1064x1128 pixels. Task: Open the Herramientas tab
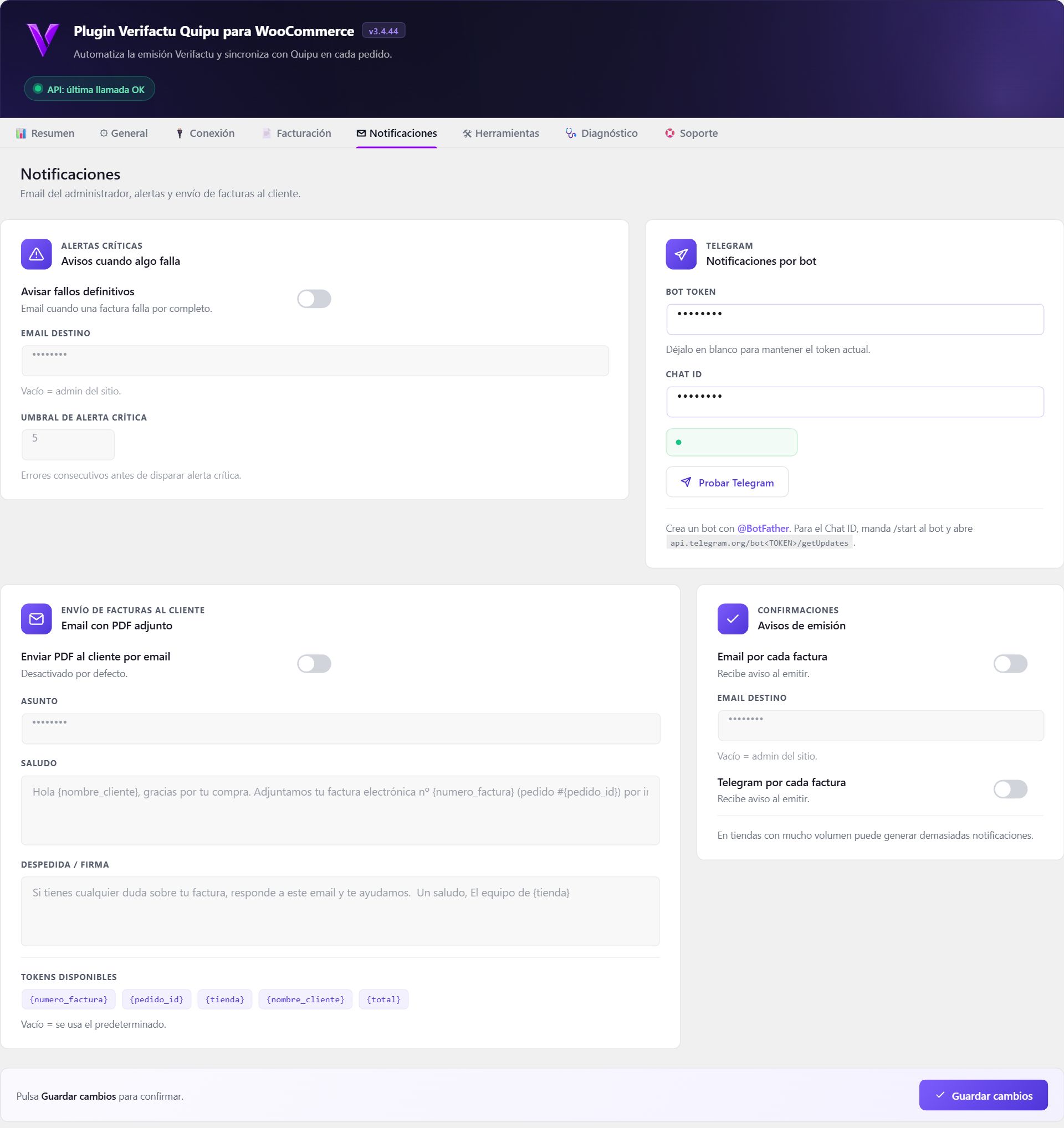500,134
